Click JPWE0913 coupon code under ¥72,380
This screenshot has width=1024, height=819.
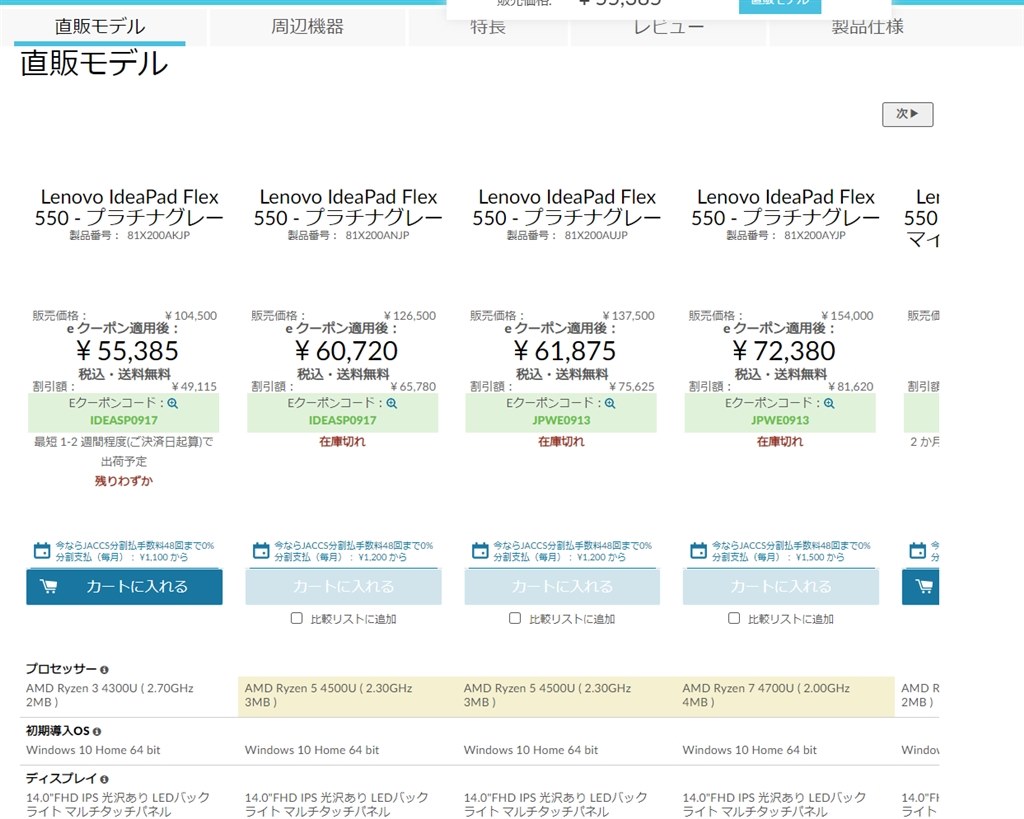[x=780, y=421]
